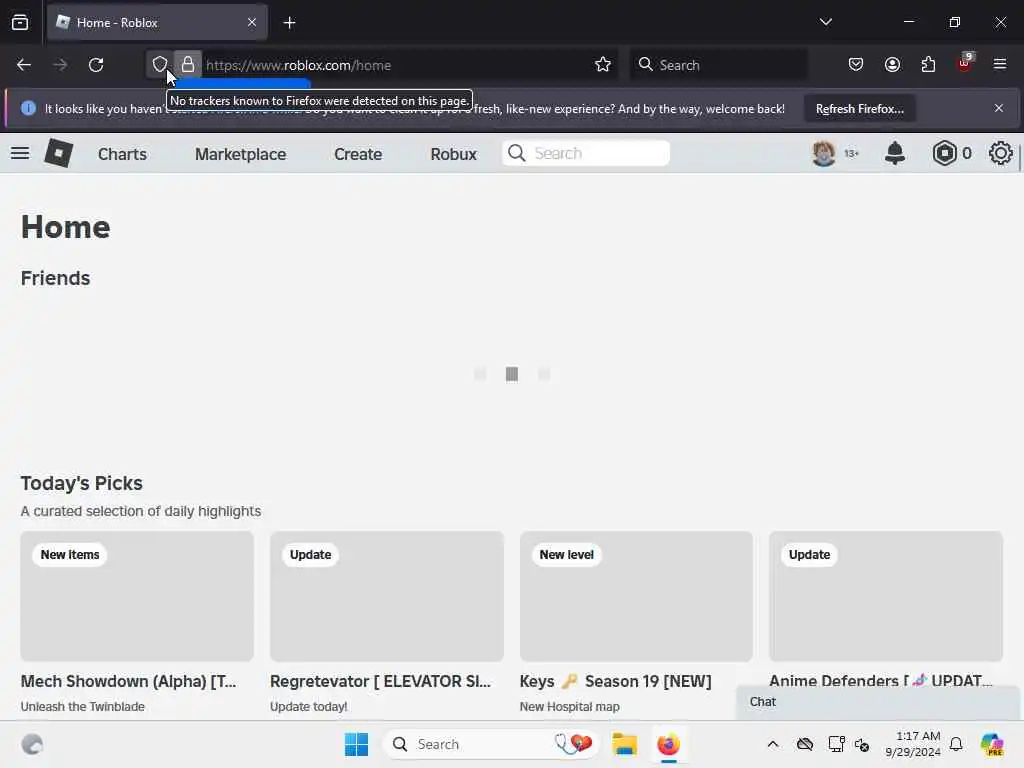
Task: Dismiss the Firefox refresh notification bar
Action: coord(999,108)
